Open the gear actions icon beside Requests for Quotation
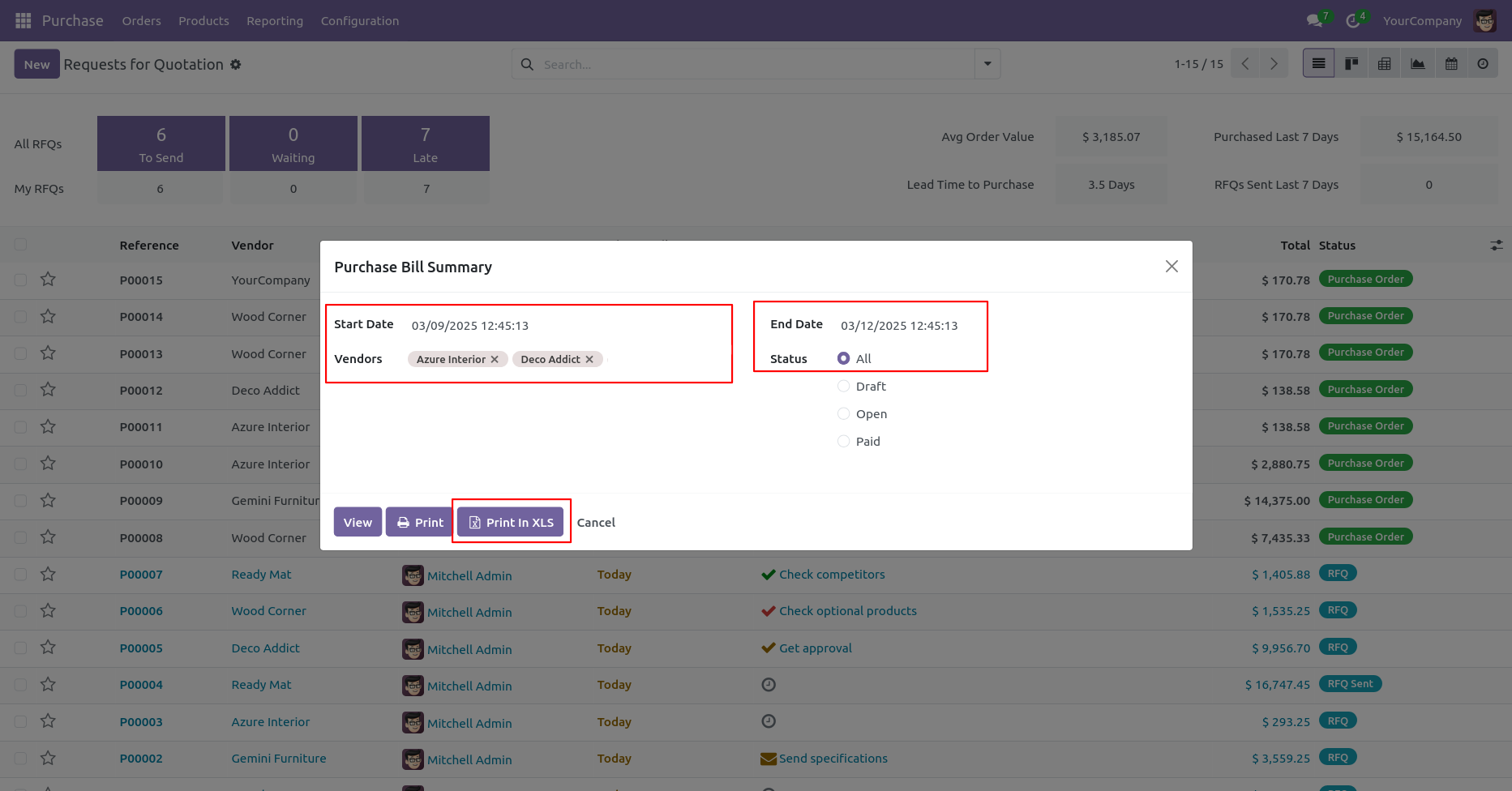Viewport: 1512px width, 791px height. 236,64
